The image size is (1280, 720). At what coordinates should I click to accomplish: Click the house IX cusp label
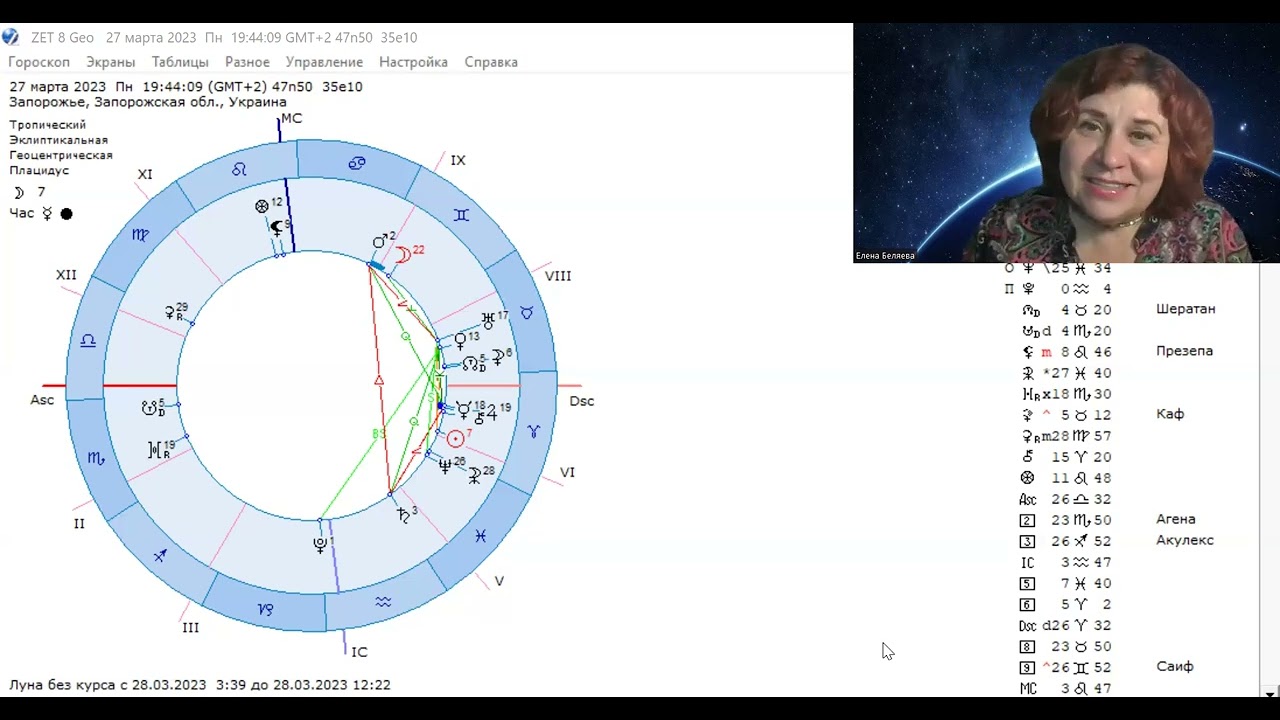[x=458, y=160]
